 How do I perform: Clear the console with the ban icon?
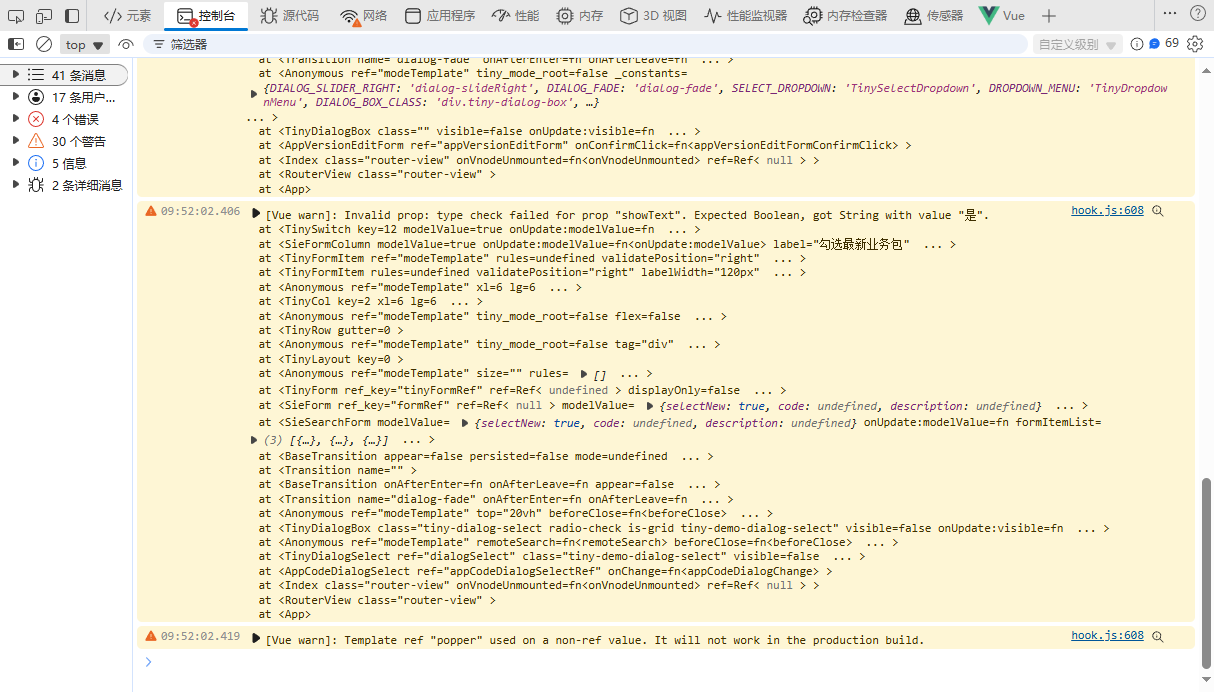point(44,44)
